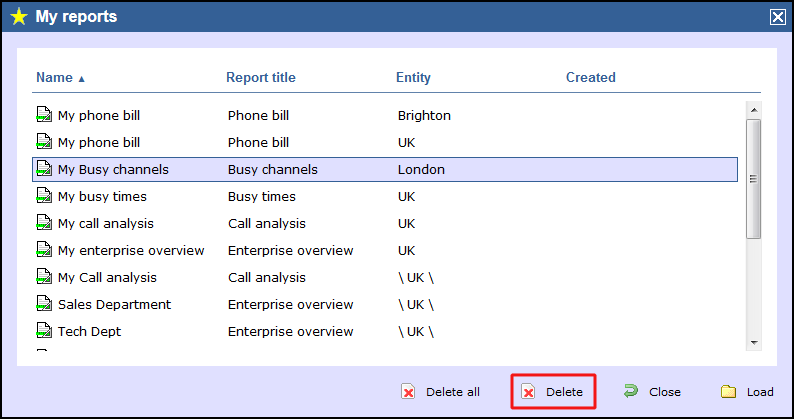Click the green Close arrow icon
This screenshot has height=419, width=794.
(631, 391)
